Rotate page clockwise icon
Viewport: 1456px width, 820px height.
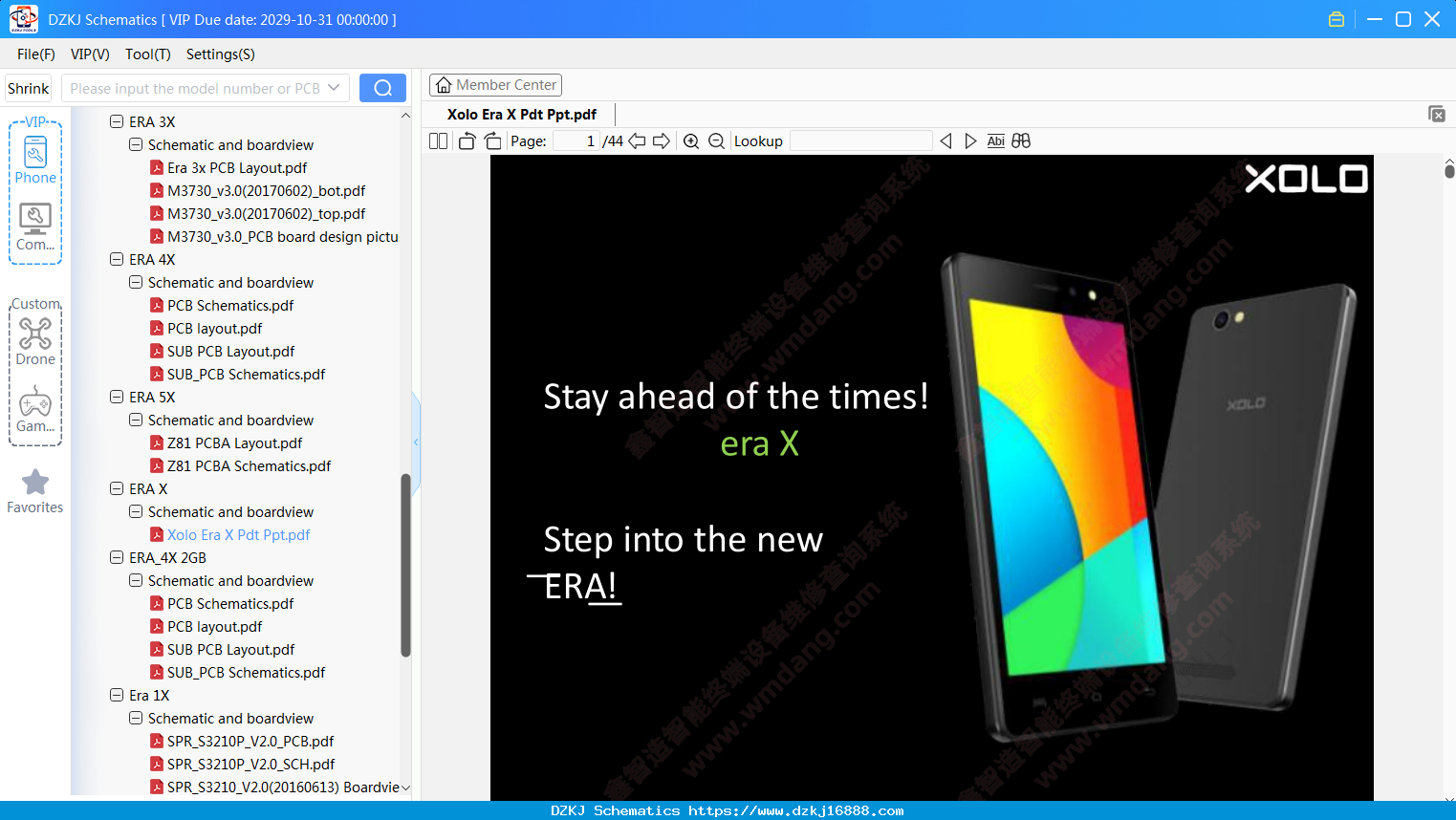493,141
